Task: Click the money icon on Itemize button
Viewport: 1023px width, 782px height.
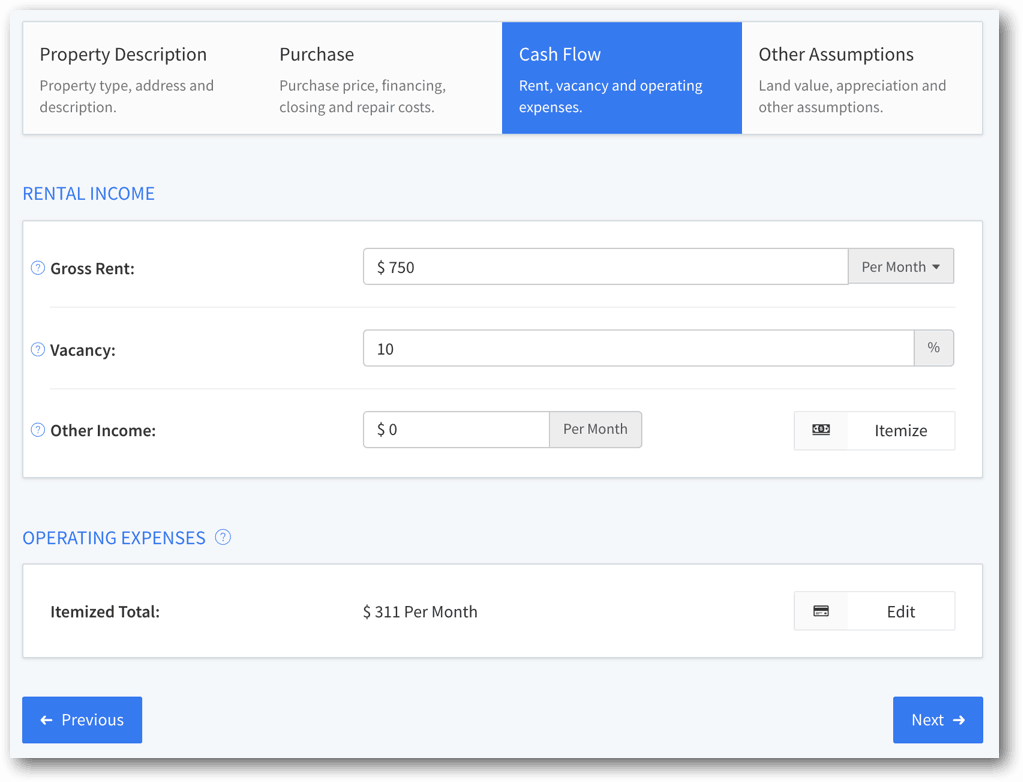Action: pos(821,429)
